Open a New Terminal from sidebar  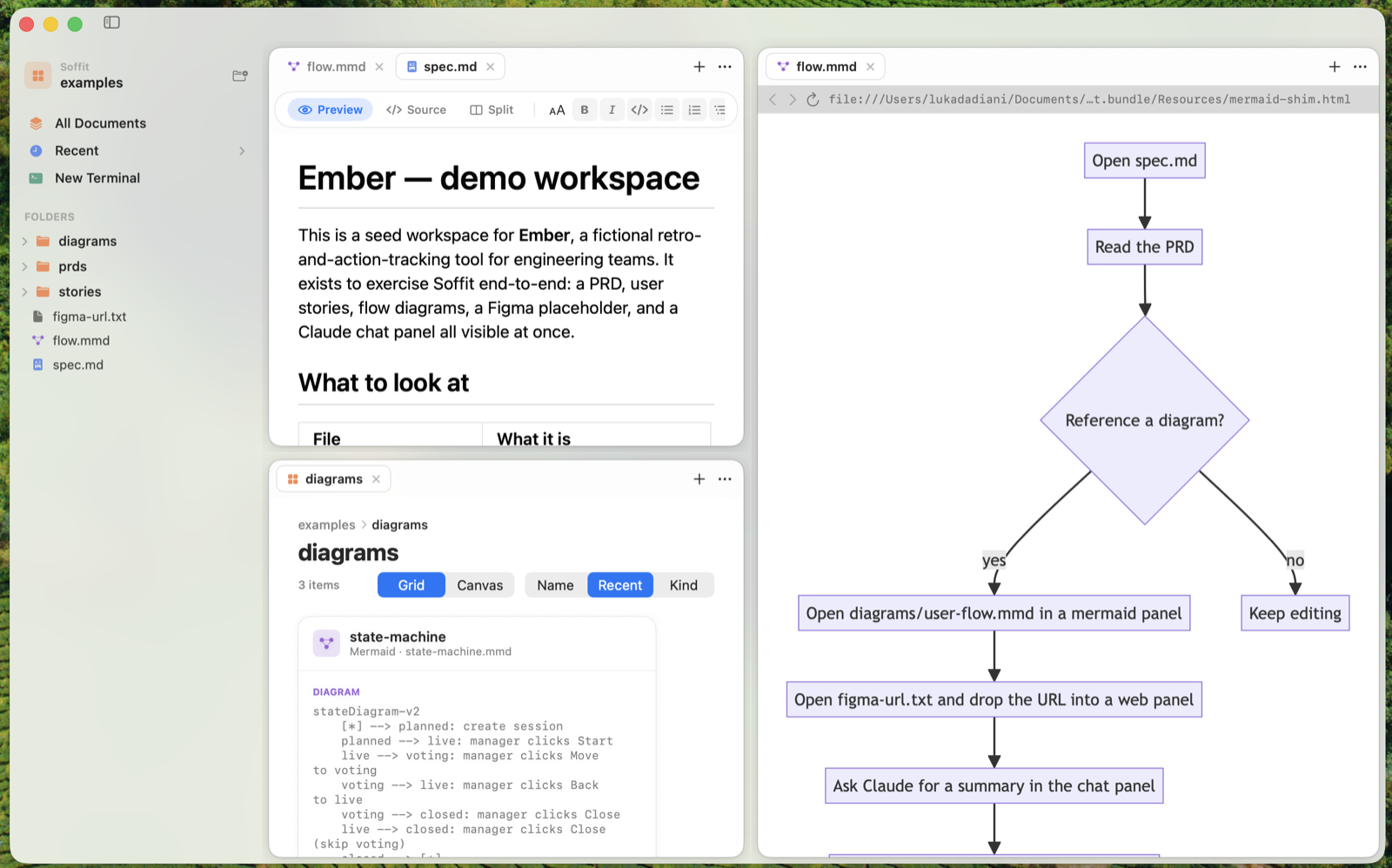97,178
